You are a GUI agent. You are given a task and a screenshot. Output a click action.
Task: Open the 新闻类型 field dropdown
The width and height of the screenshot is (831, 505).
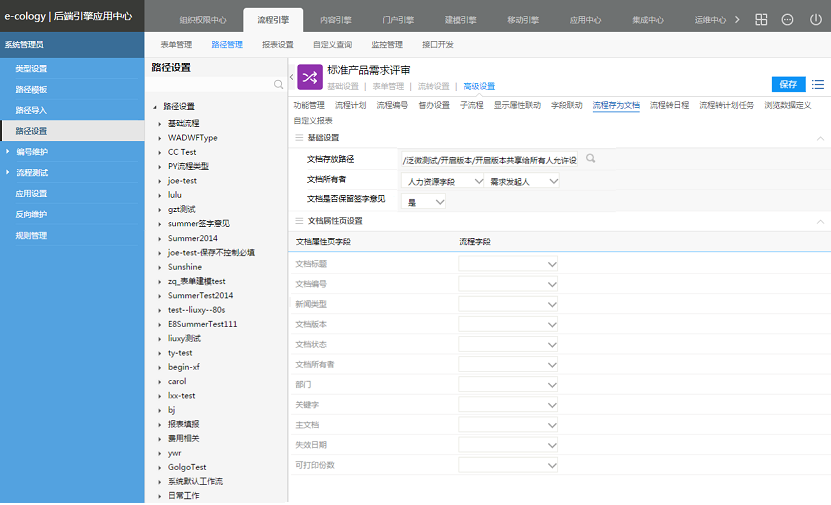(508, 304)
